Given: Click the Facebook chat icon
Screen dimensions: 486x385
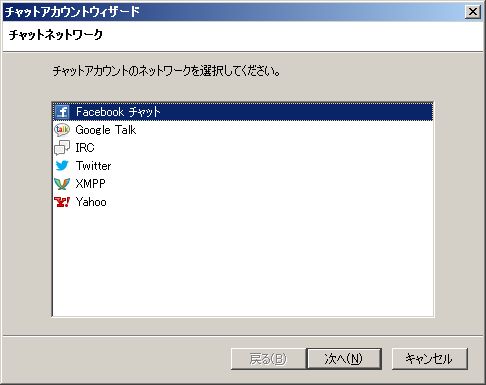Looking at the screenshot, I should click(62, 112).
